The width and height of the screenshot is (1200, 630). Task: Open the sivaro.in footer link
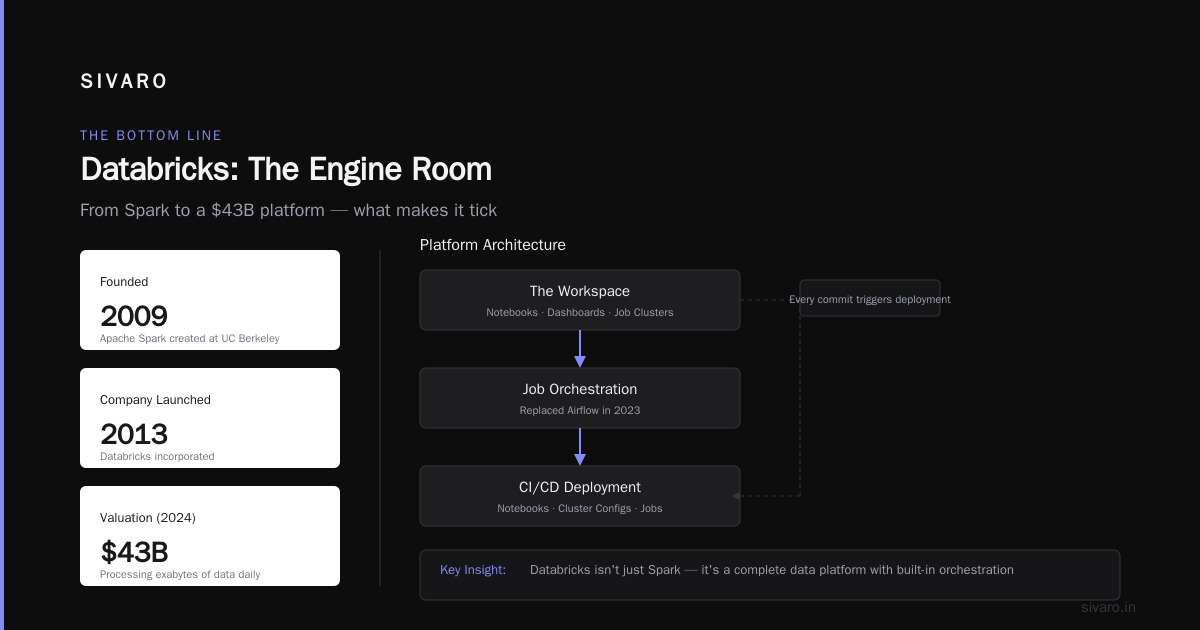[x=1109, y=607]
